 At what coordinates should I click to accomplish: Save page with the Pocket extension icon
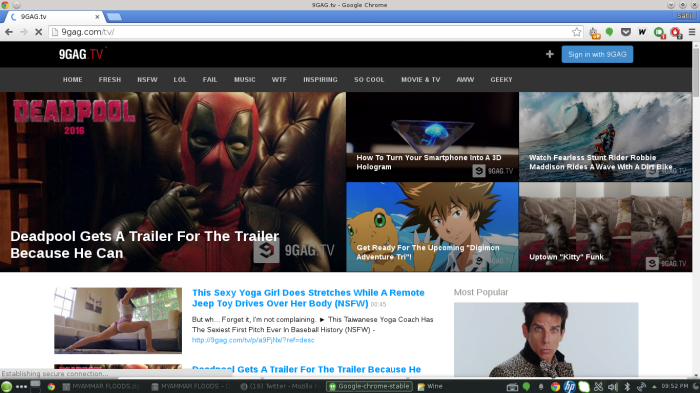626,32
